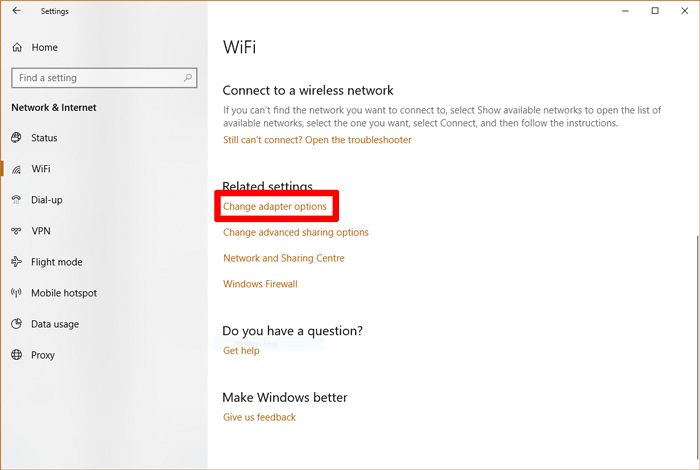
Task: Open VPN settings page
Action: [x=41, y=231]
